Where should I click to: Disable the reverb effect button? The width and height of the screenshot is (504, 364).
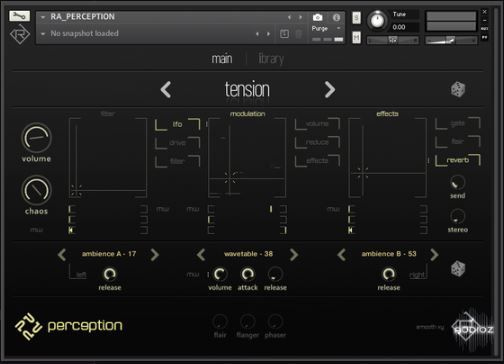[458, 160]
